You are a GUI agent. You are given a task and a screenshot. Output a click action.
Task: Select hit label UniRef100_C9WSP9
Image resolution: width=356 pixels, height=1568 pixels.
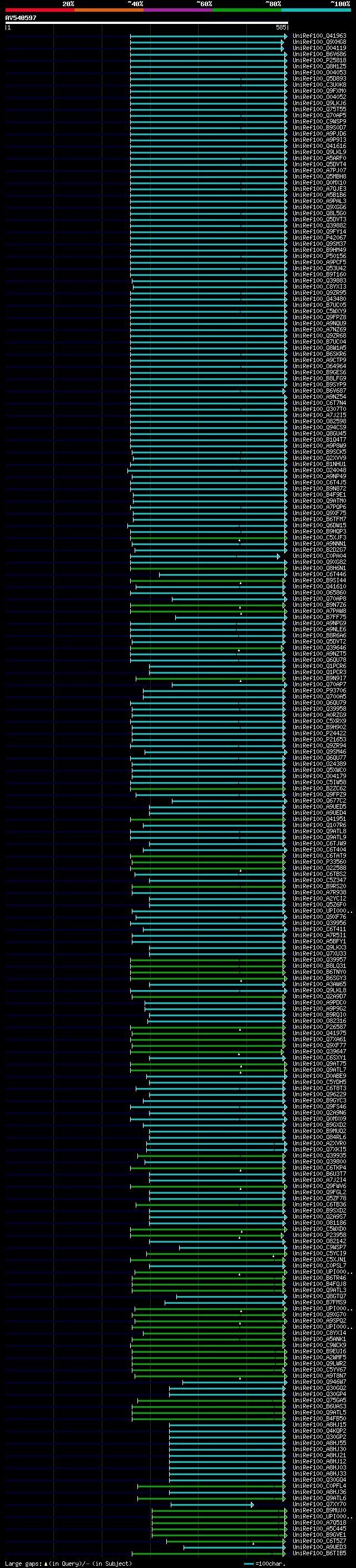[319, 122]
